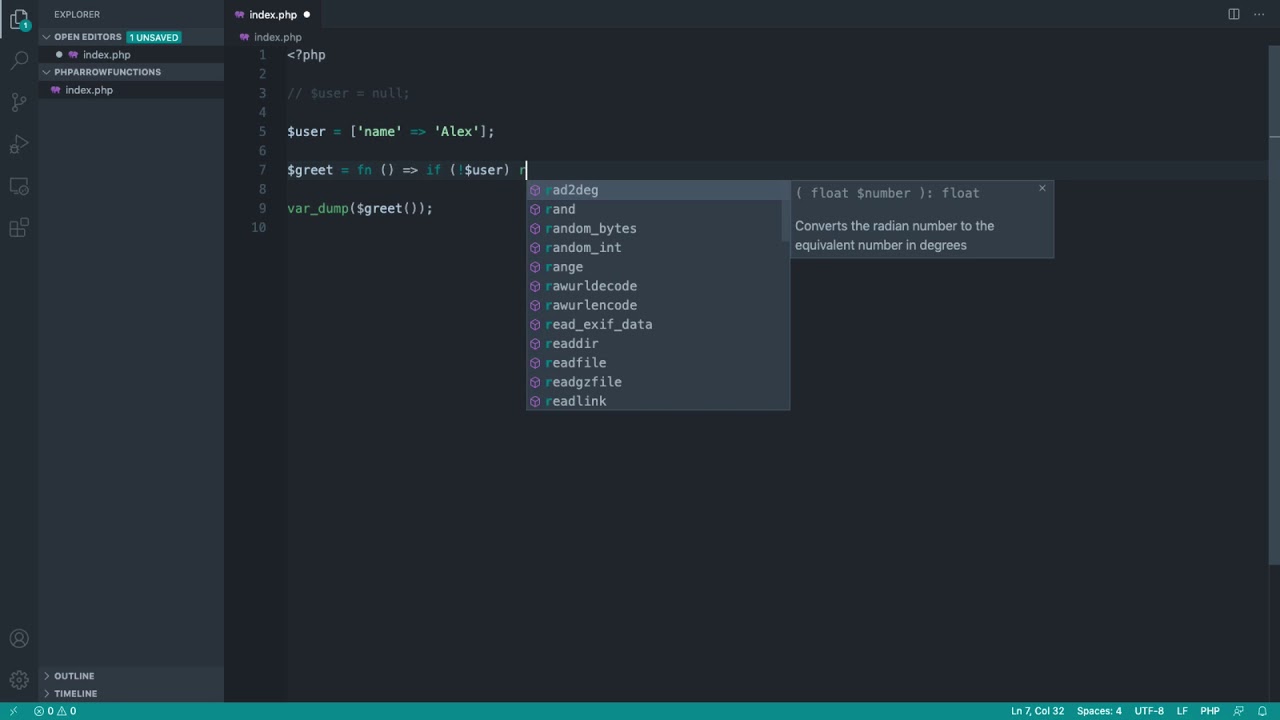Click the Split Editor icon
Screen dimensions: 1280x720
[x=1234, y=14]
